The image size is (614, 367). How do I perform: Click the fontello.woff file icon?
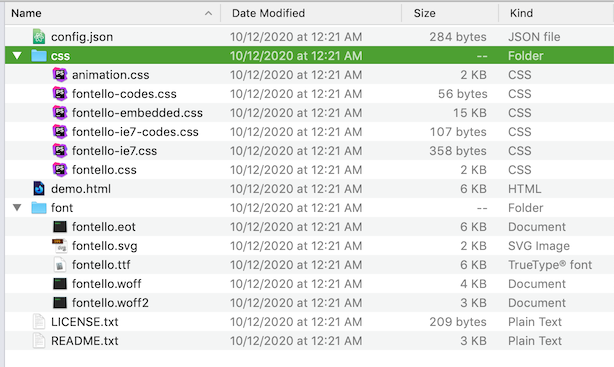(60, 284)
